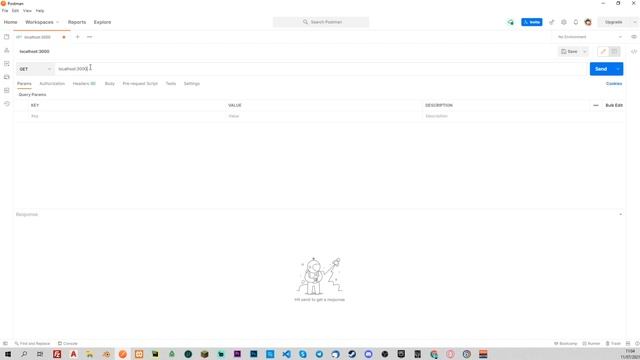This screenshot has width=640, height=360.
Task: Open the History sidebar icon
Action: click(x=7, y=104)
